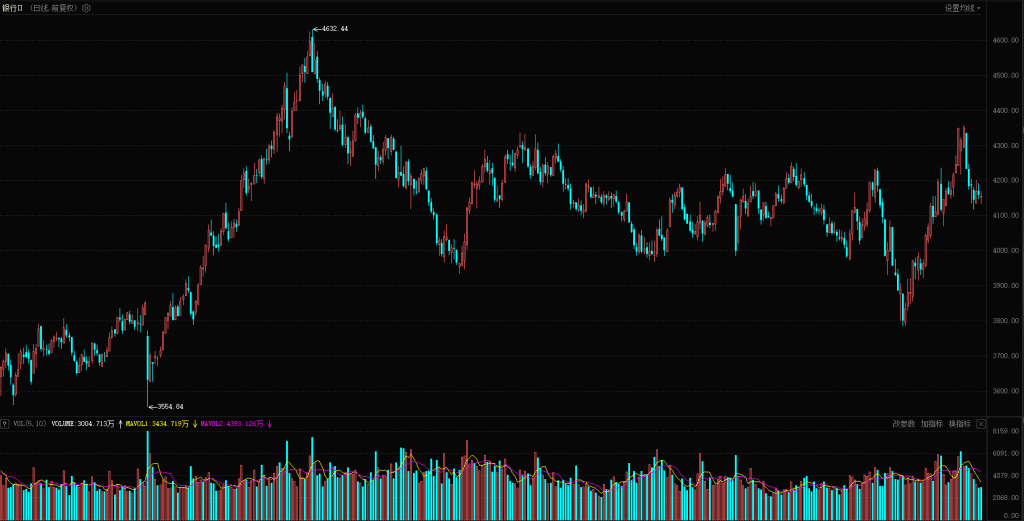
Task: Click the 2068.00 volume axis label
Action: (x=1006, y=498)
